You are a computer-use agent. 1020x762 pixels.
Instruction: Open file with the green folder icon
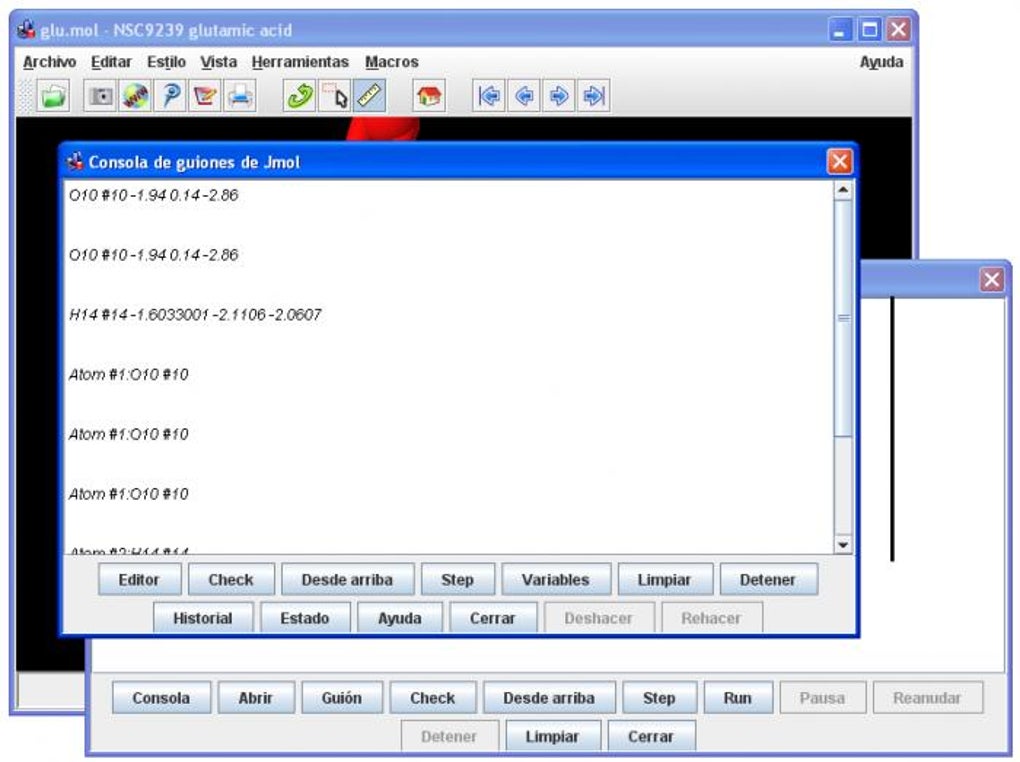pyautogui.click(x=53, y=96)
